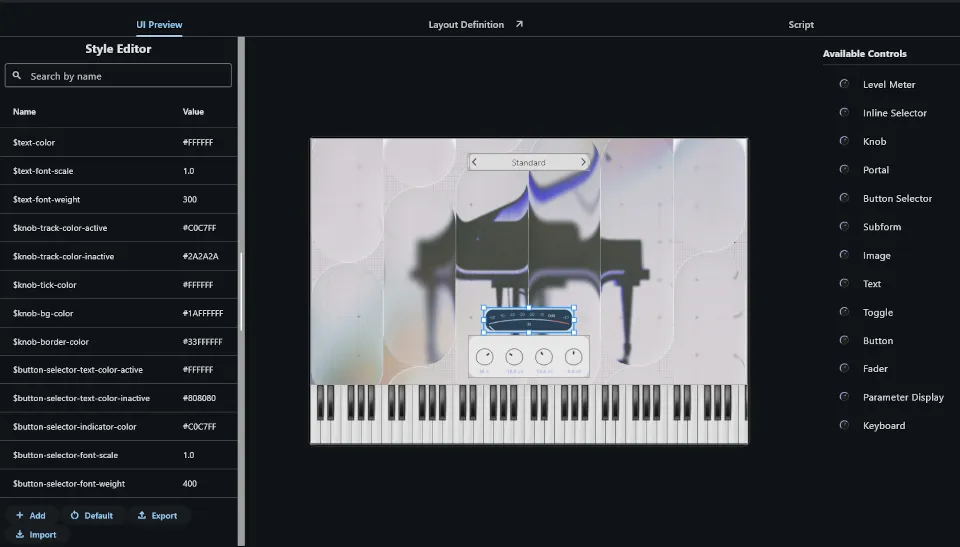Click the Value column header

coord(193,111)
